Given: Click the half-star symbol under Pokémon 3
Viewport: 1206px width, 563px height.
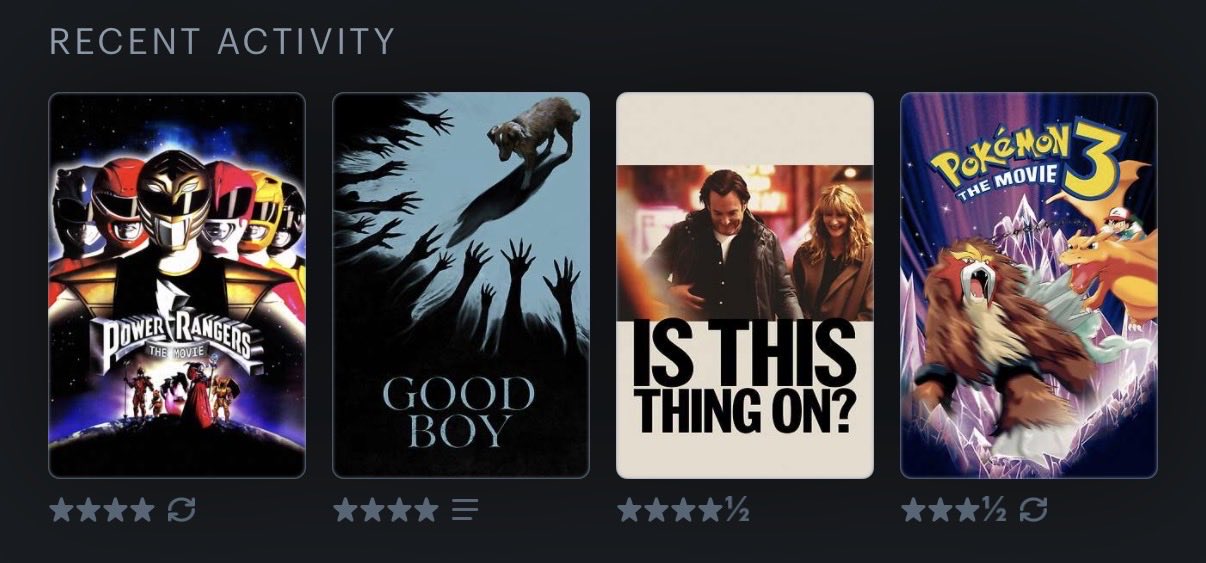Looking at the screenshot, I should point(995,511).
